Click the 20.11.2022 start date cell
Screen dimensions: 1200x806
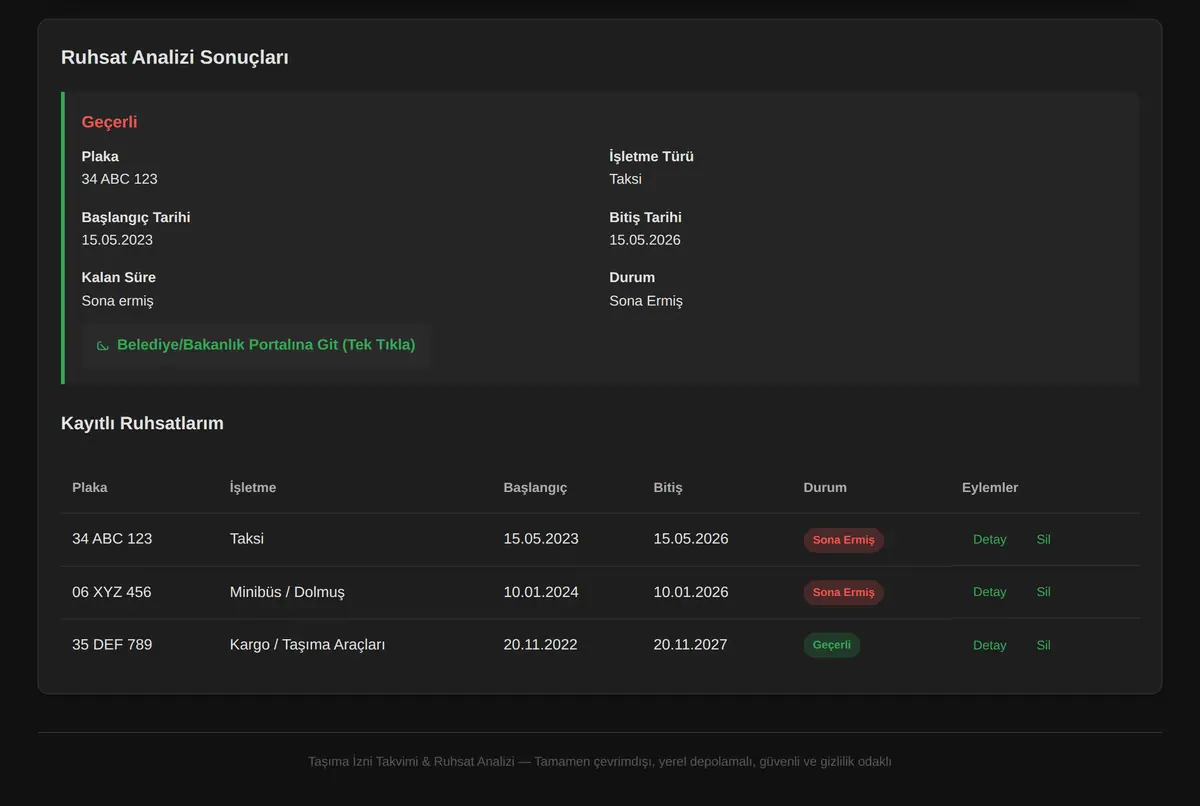[x=541, y=645]
